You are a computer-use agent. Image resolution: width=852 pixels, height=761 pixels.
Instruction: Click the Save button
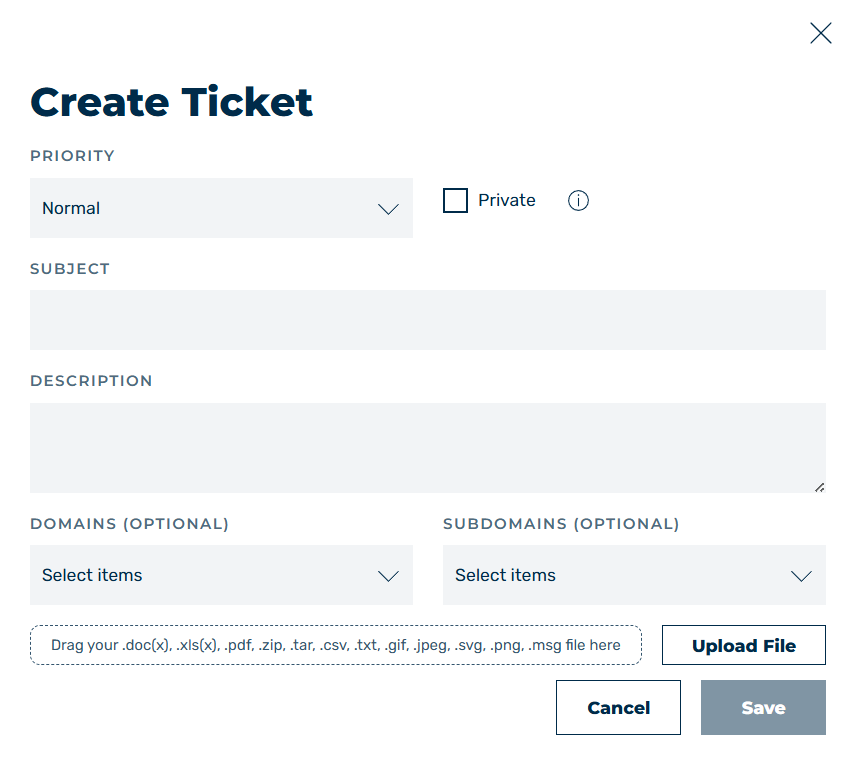click(763, 708)
